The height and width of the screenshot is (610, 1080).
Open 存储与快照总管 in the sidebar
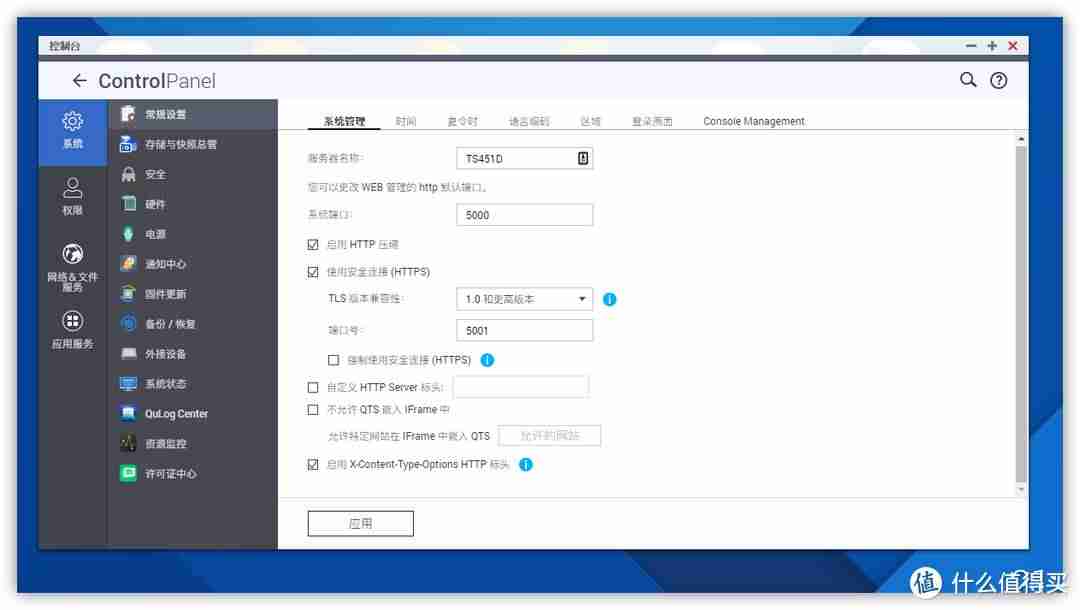193,144
